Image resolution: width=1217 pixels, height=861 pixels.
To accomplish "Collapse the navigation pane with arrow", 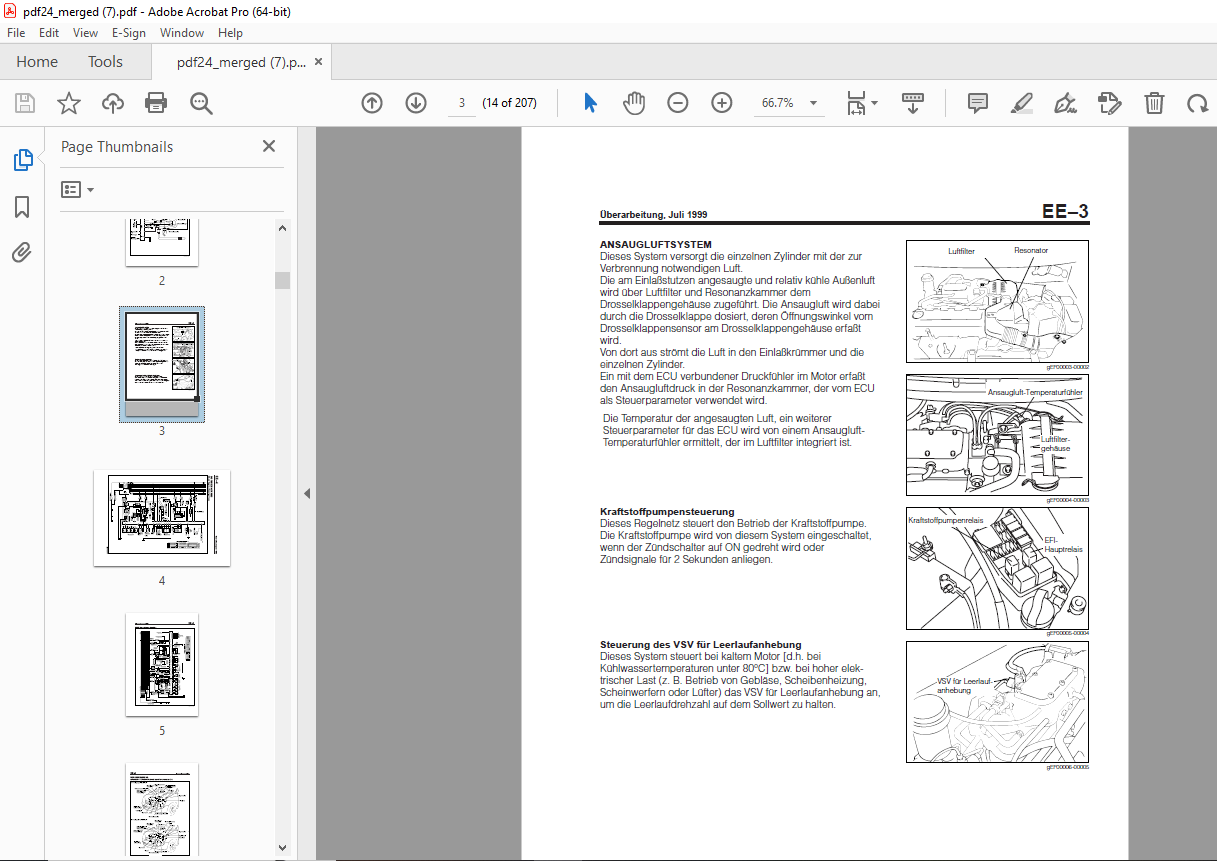I will pyautogui.click(x=307, y=493).
